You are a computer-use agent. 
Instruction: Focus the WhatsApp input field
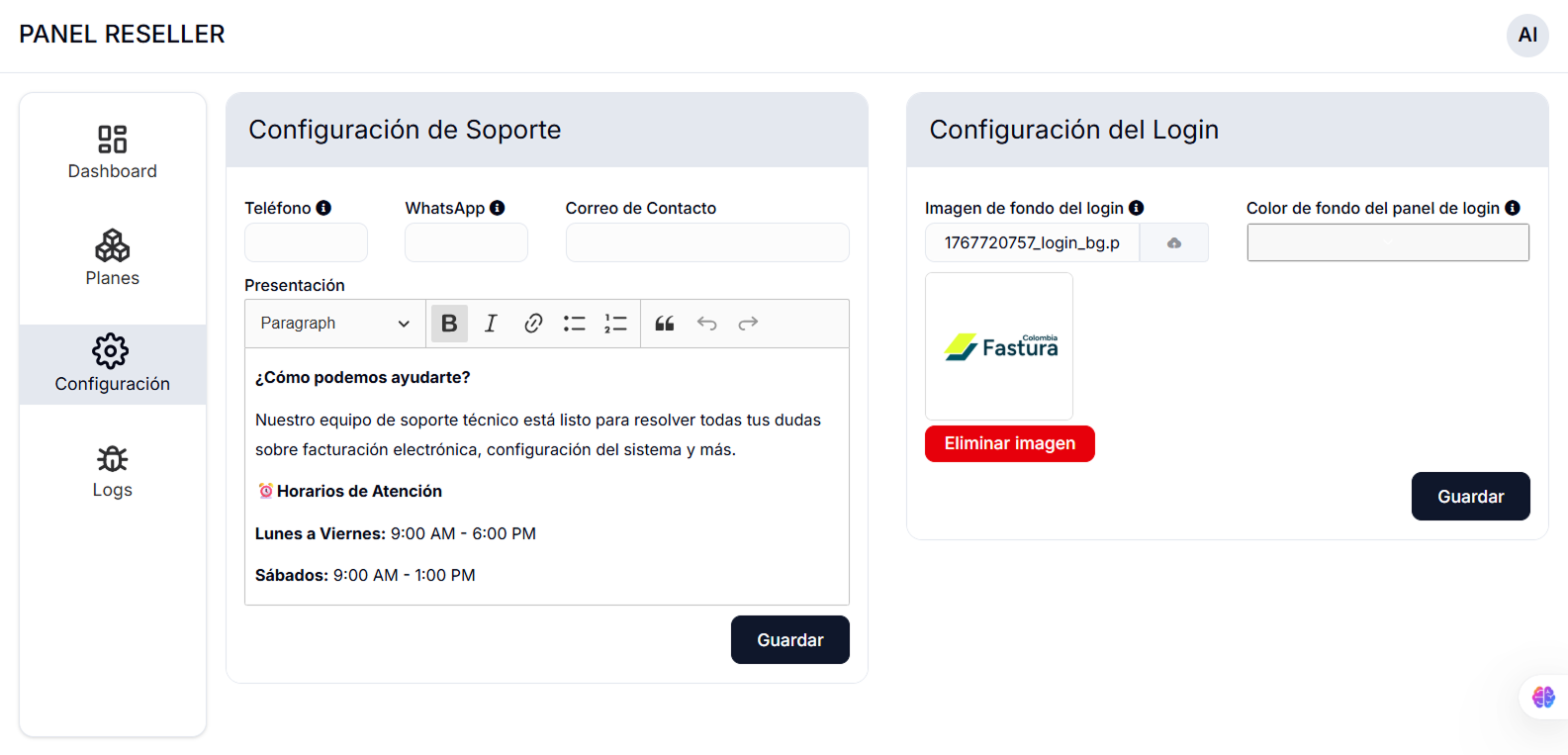click(x=467, y=242)
